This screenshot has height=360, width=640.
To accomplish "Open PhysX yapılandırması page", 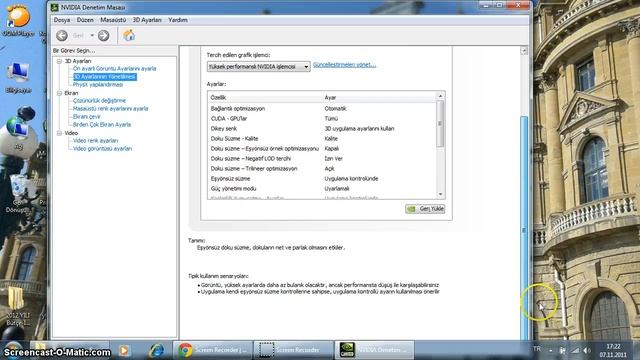I will pyautogui.click(x=98, y=84).
